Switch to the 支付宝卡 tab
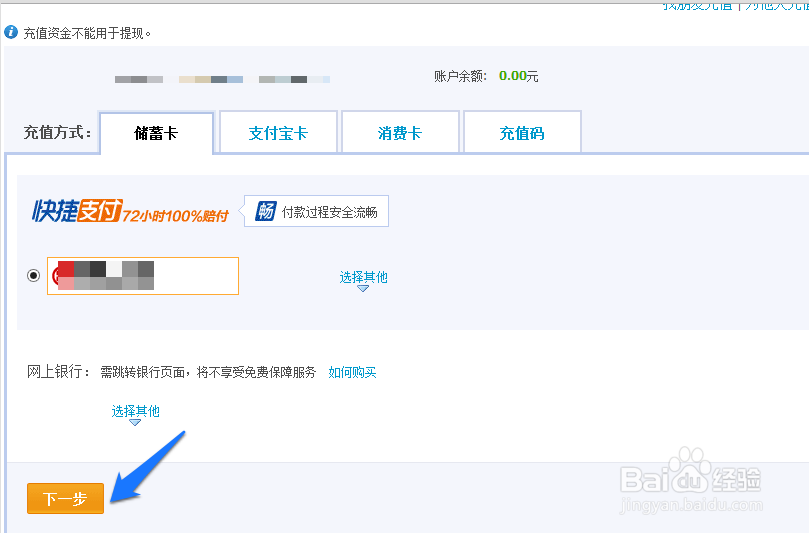809x533 pixels. 278,133
